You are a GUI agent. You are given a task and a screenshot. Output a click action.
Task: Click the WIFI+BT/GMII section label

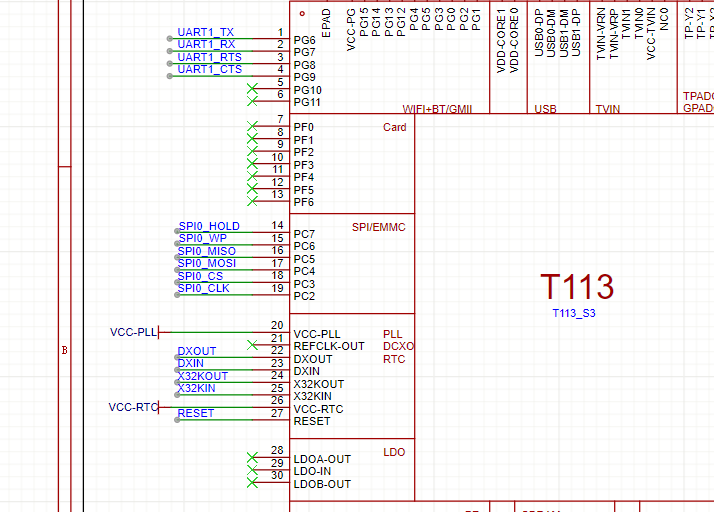437,109
